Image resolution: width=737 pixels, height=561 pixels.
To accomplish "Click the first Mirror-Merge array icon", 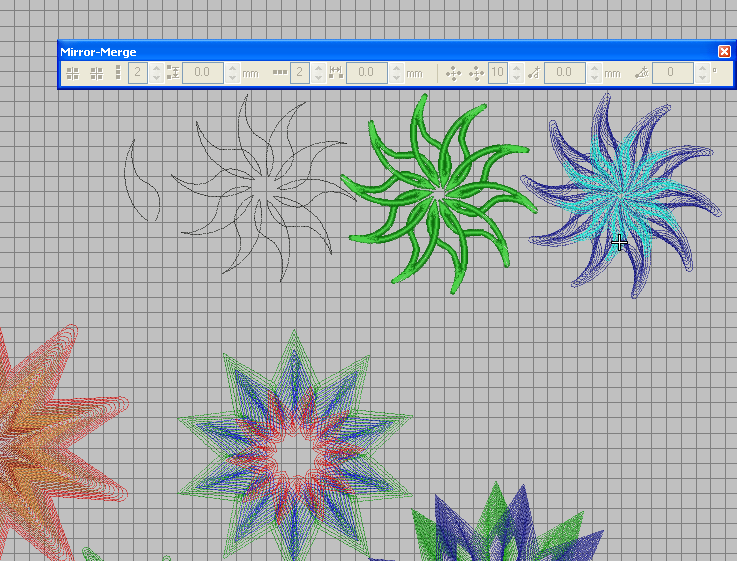I will click(72, 73).
